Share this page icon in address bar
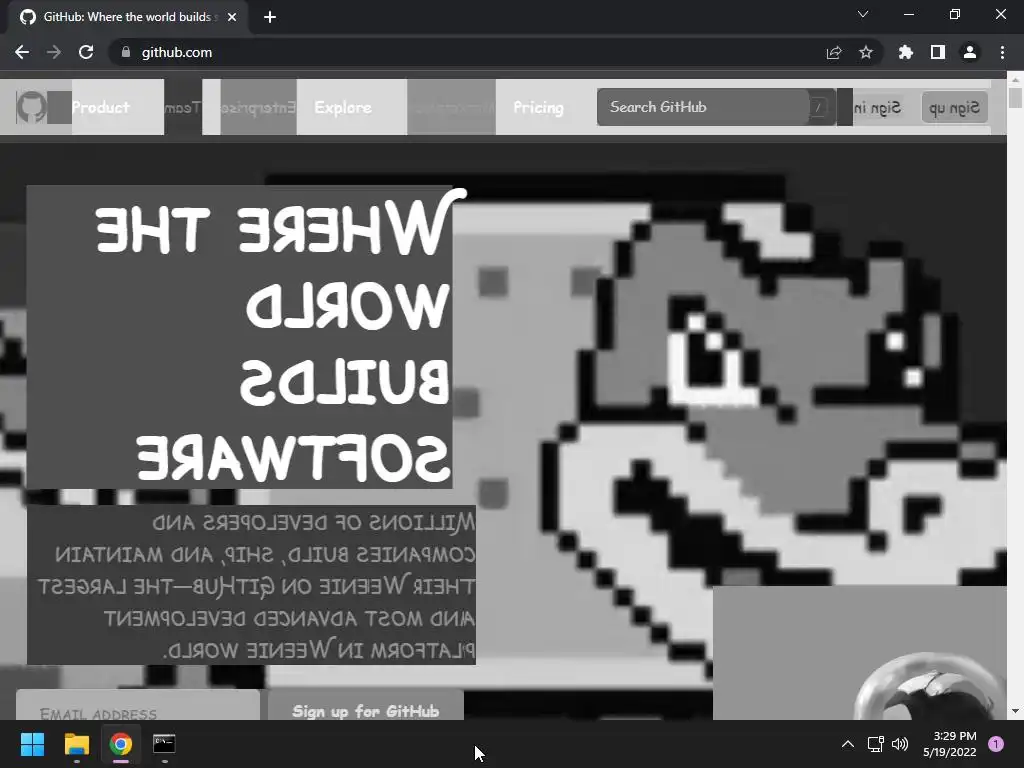Screen dimensions: 1024x768 click(x=834, y=52)
